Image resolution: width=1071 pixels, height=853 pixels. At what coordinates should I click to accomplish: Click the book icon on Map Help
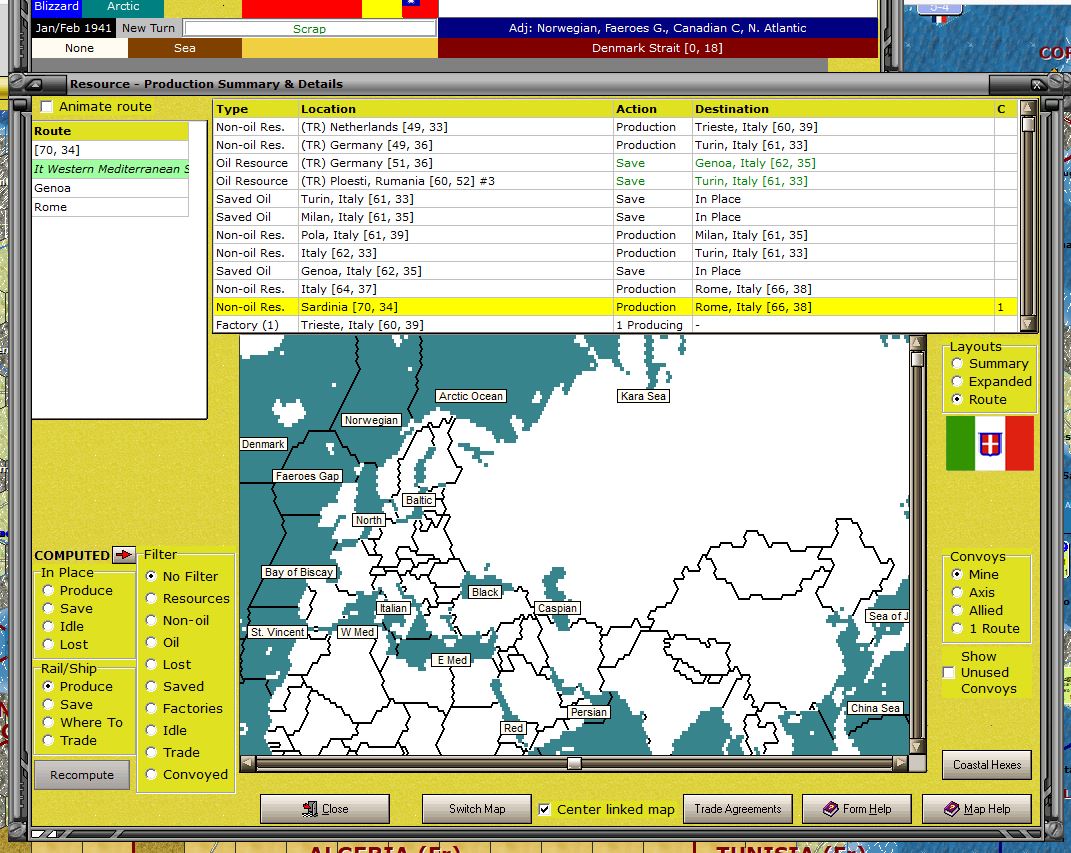click(950, 809)
